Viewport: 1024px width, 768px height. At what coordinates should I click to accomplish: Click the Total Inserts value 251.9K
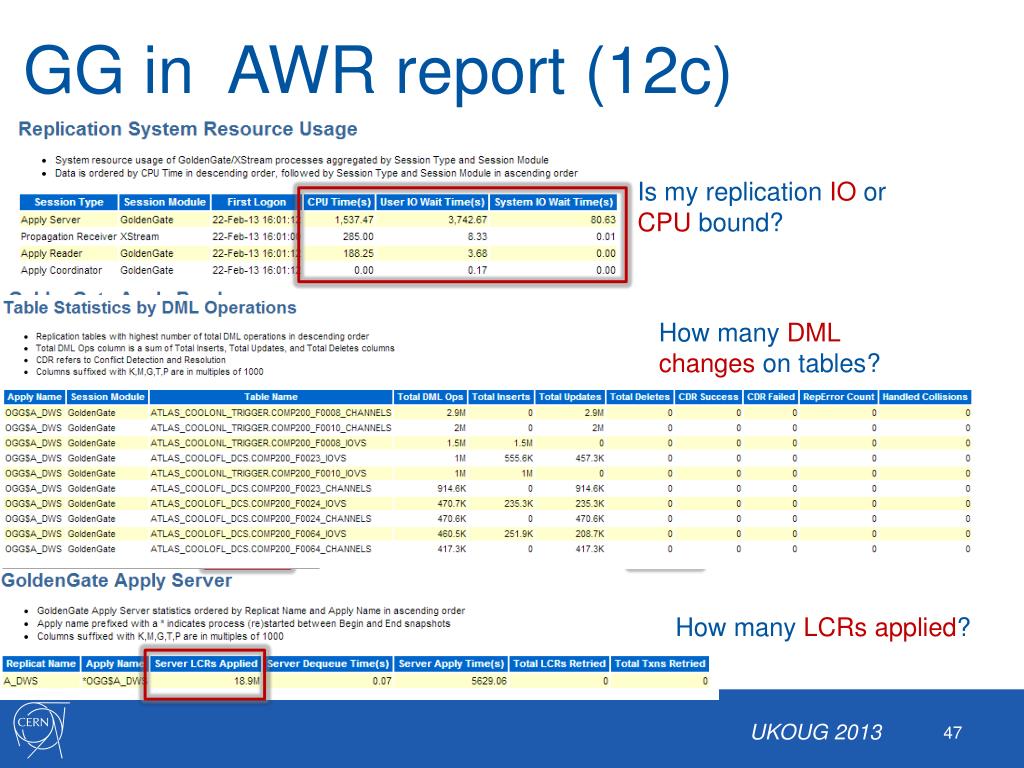click(519, 534)
